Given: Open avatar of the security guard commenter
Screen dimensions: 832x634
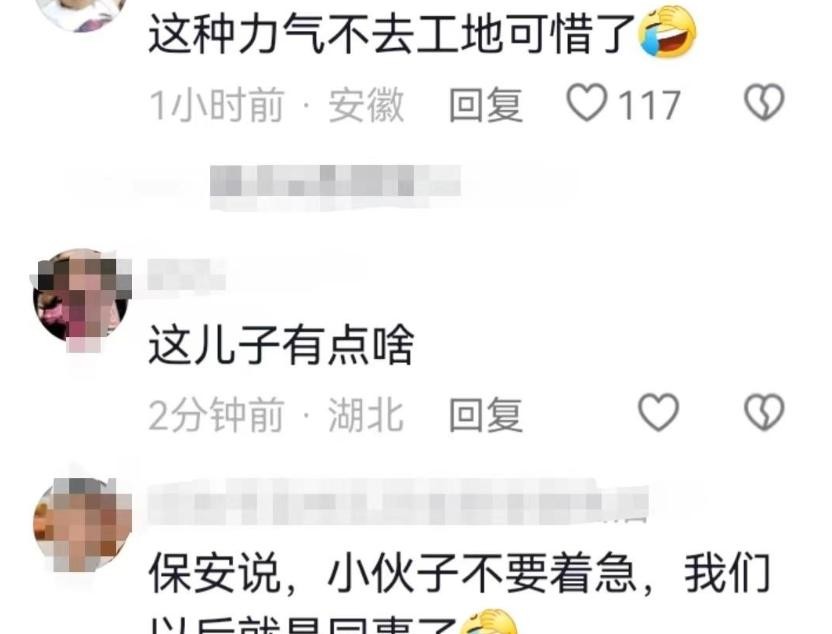Looking at the screenshot, I should pos(82,525).
